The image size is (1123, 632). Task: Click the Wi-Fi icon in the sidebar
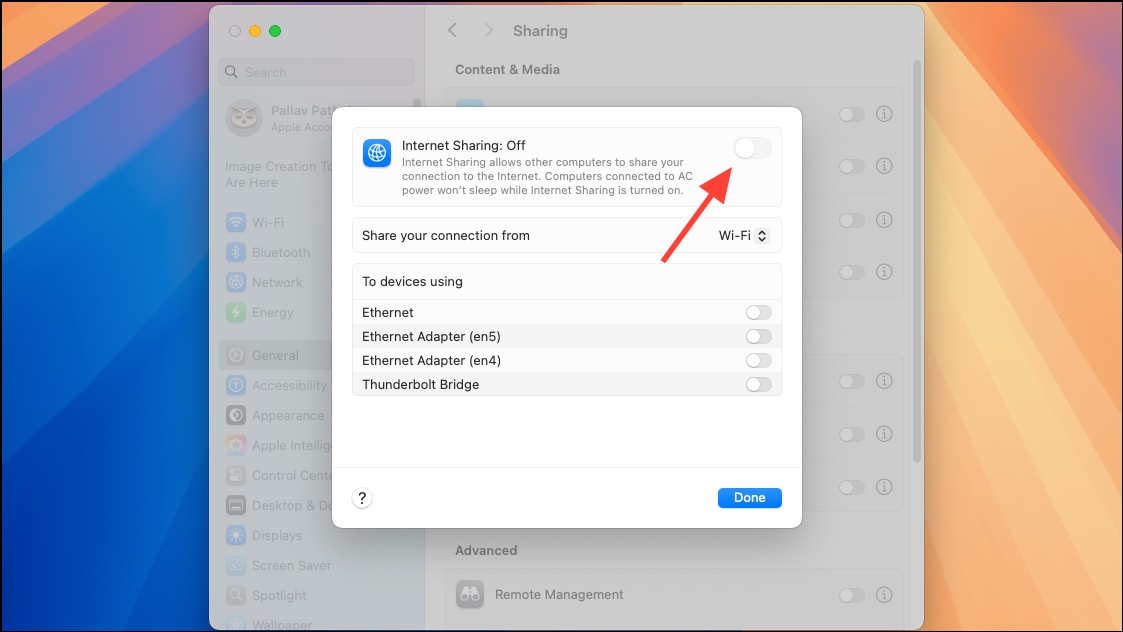tap(236, 222)
